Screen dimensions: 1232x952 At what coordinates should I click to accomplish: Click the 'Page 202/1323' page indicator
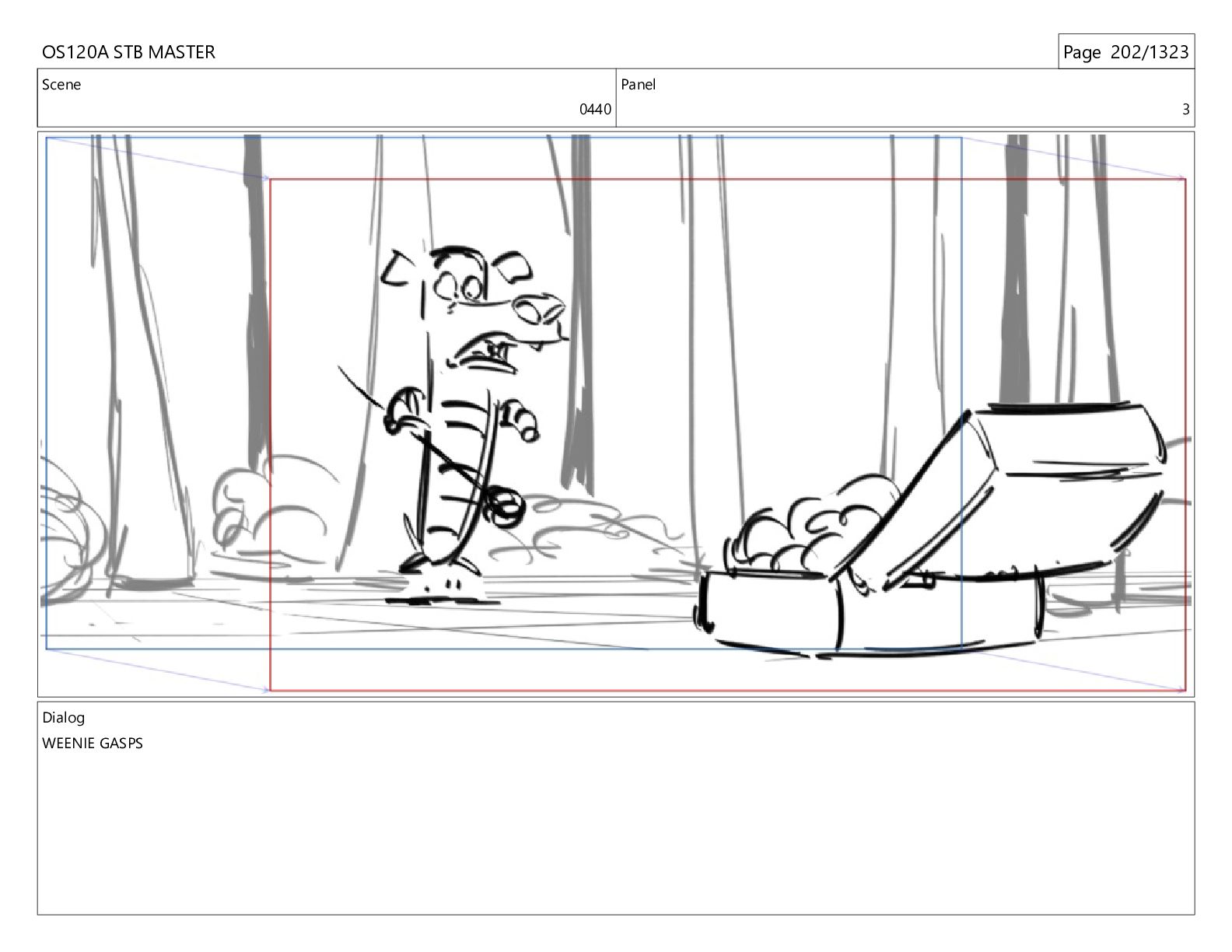1125,52
